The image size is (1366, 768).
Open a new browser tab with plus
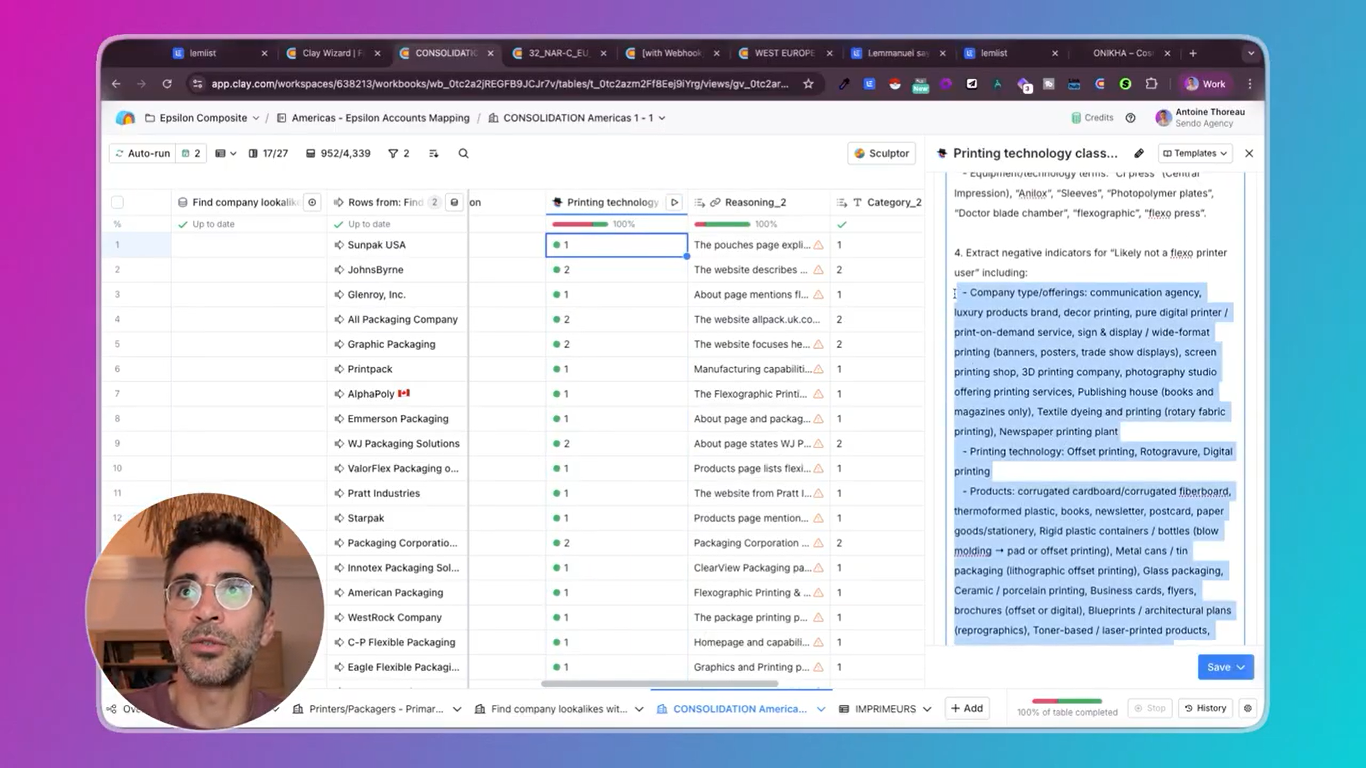coord(1192,53)
